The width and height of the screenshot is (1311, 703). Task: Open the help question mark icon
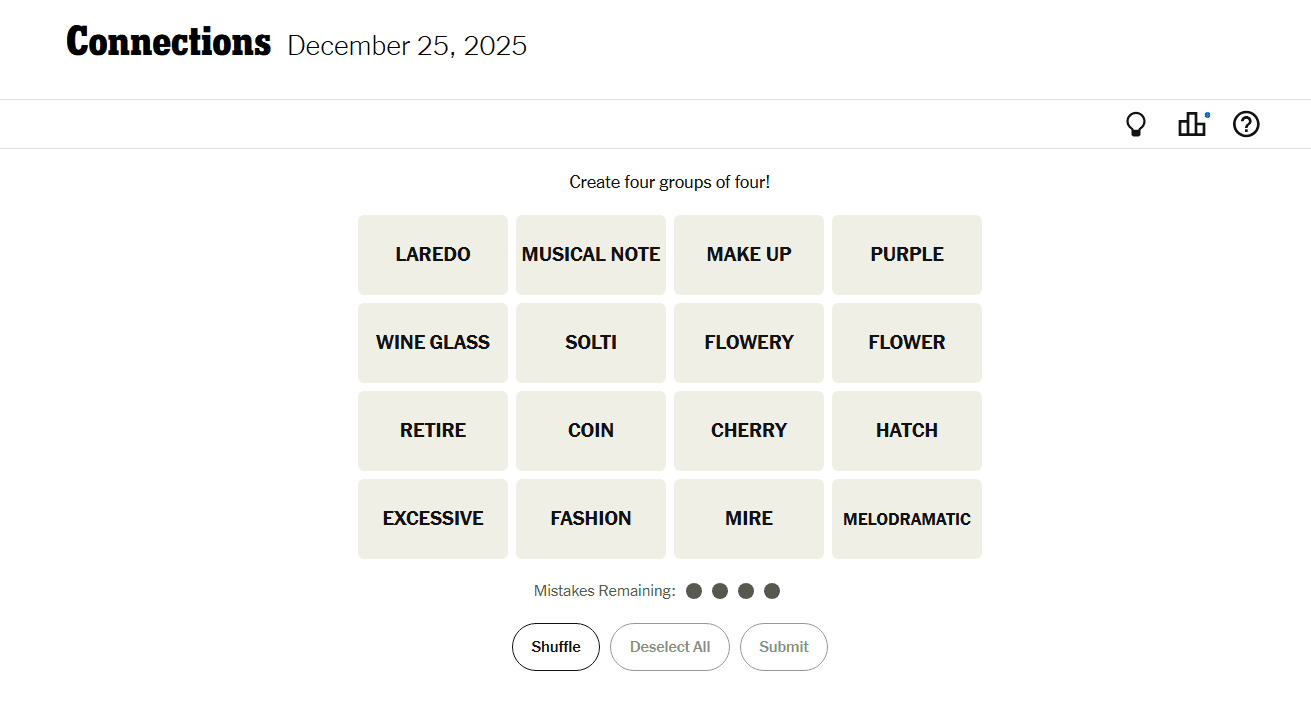(x=1246, y=125)
